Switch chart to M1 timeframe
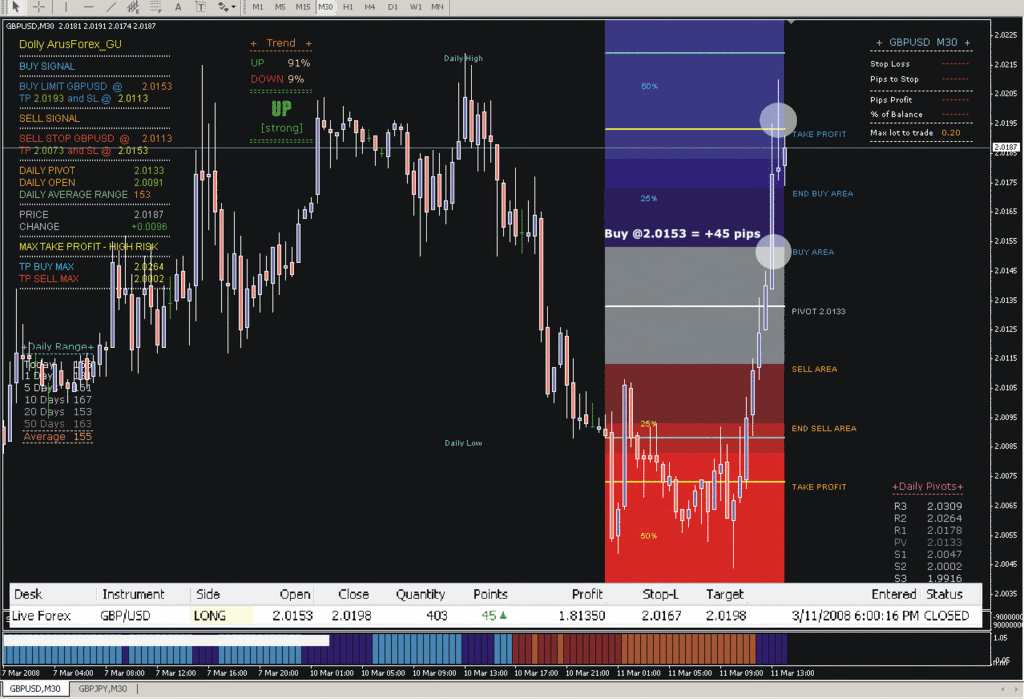The image size is (1024, 699). point(258,7)
